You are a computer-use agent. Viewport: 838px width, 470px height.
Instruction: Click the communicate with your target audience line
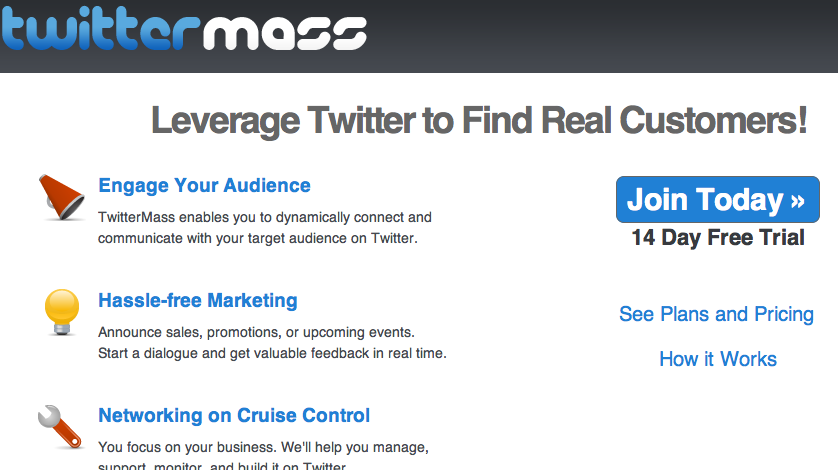(258, 238)
